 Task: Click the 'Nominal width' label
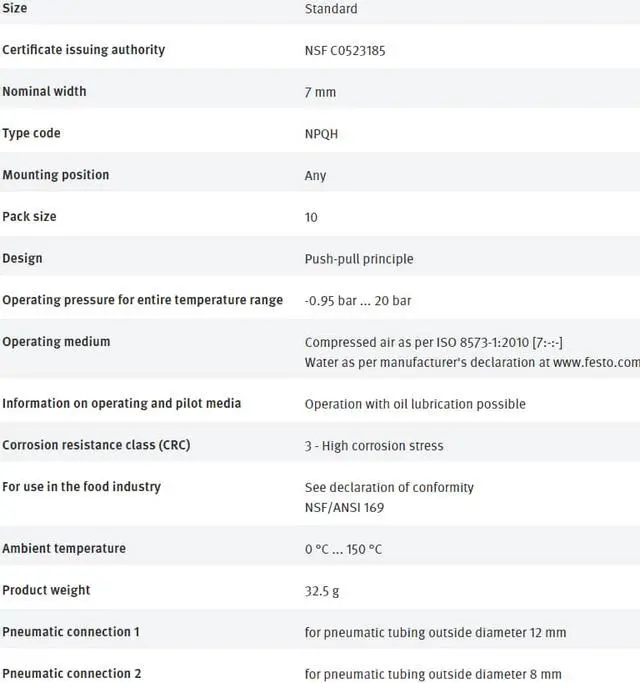(44, 91)
